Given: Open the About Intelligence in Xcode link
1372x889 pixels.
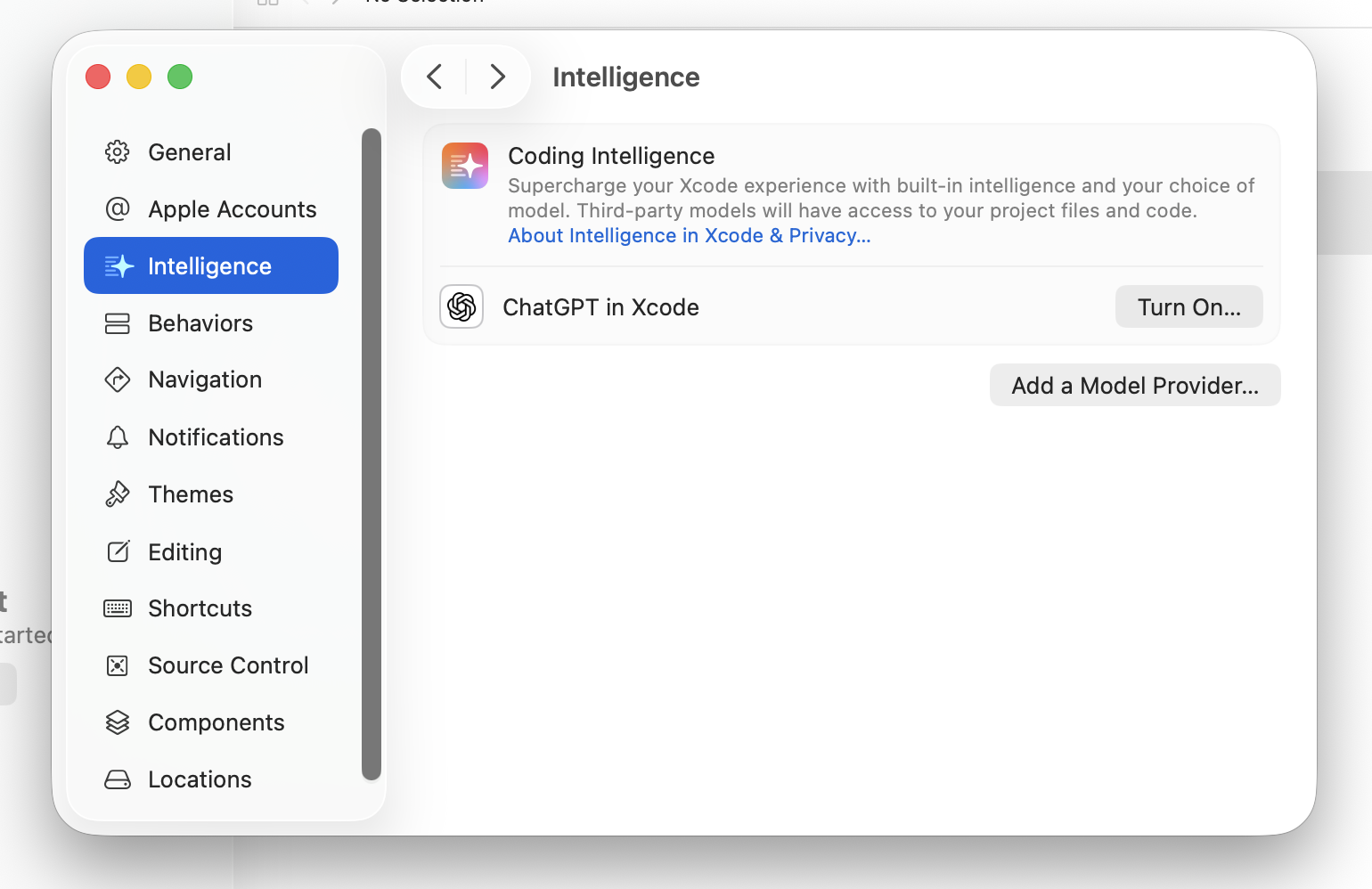Looking at the screenshot, I should click(x=689, y=235).
